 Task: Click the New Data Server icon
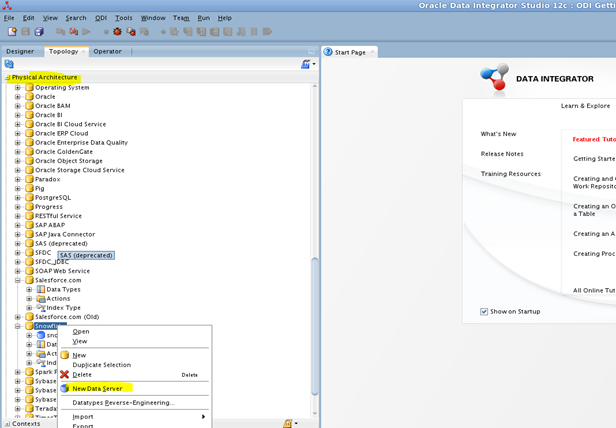point(64,388)
